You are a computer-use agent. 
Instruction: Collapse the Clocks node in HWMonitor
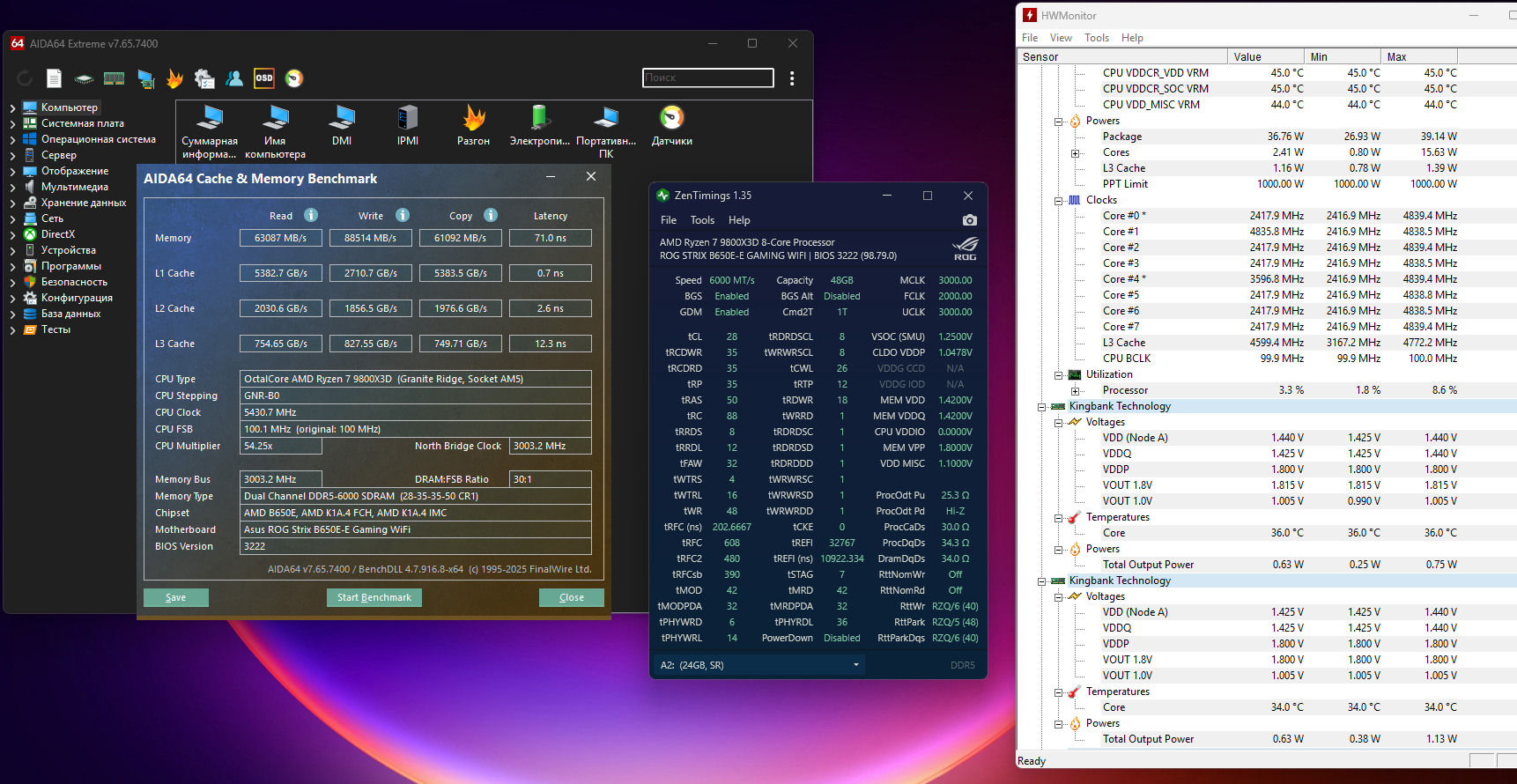pos(1059,201)
